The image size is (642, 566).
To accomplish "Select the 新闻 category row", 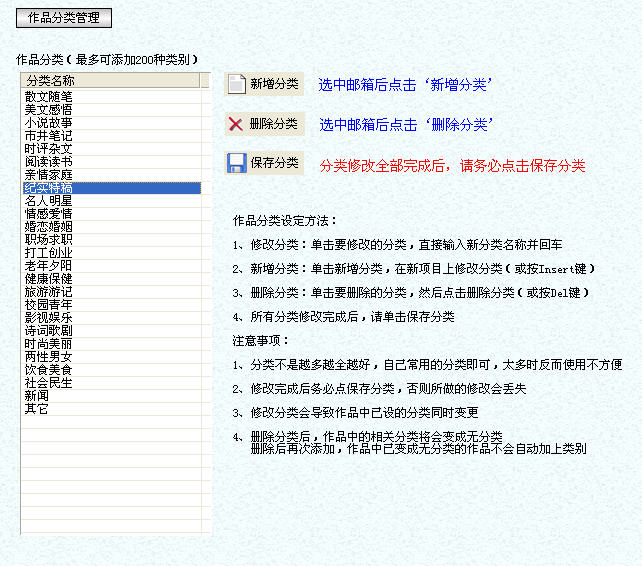I will (111, 396).
